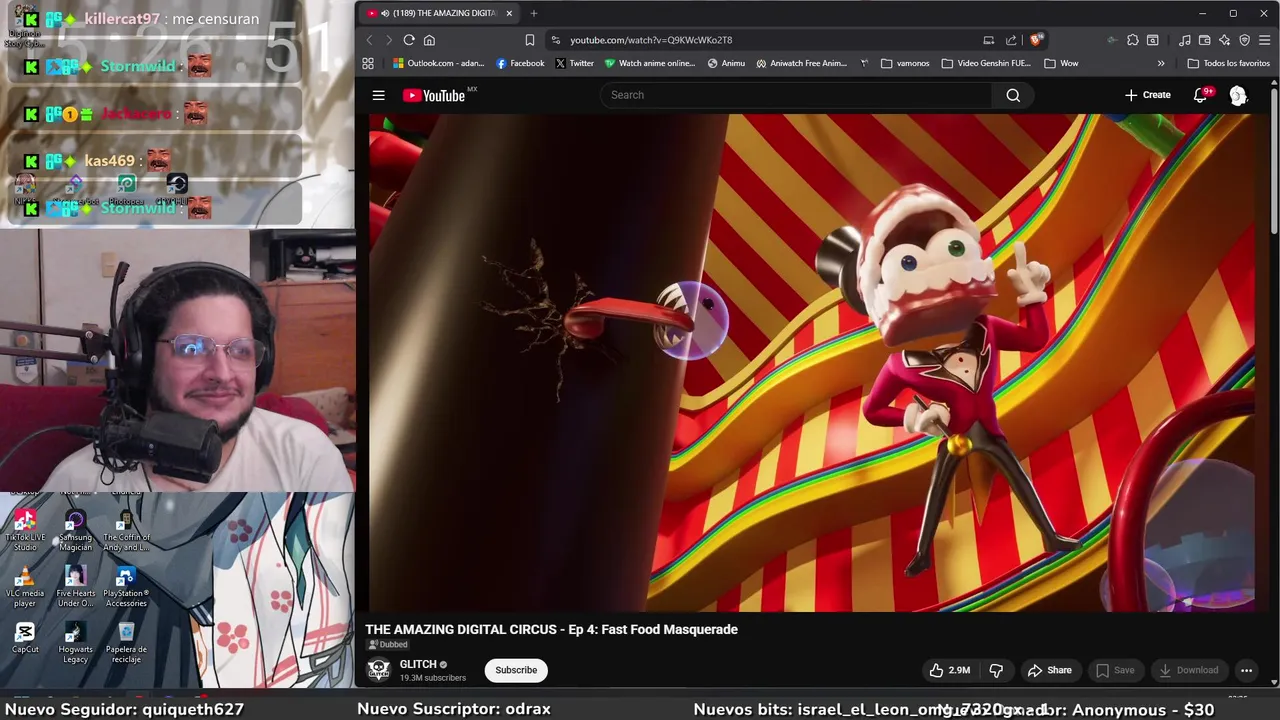Open the Twitter bookmark

(574, 63)
